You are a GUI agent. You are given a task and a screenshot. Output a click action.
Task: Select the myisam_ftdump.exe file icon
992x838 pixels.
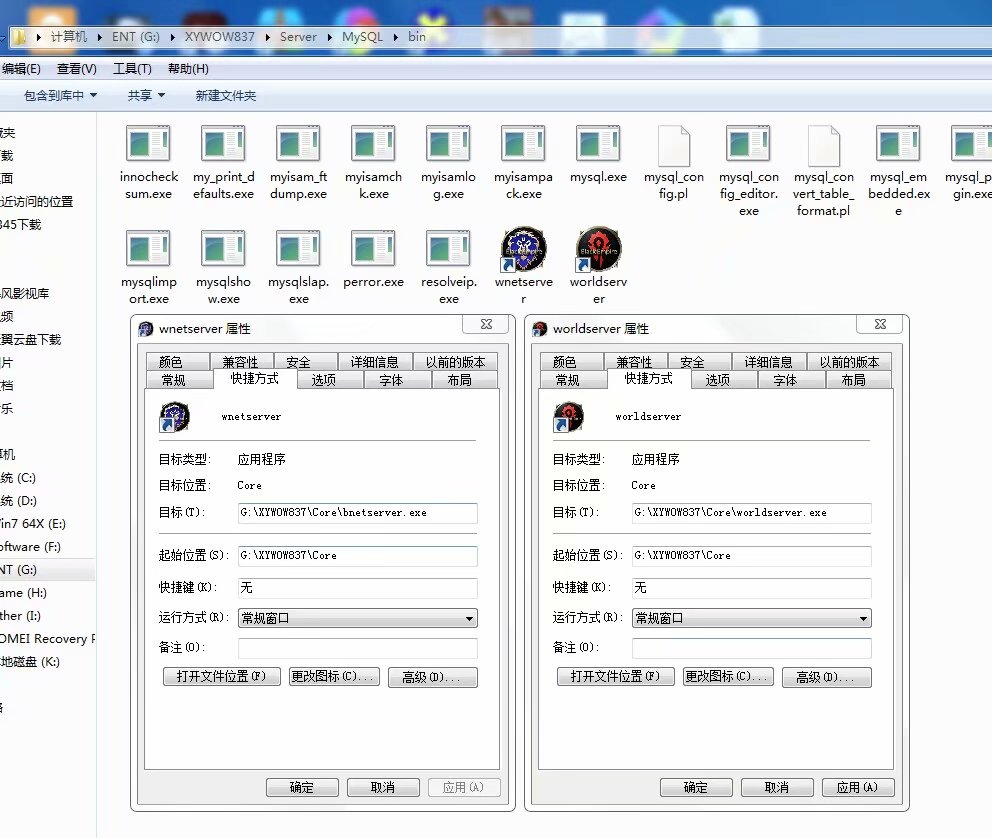[298, 143]
